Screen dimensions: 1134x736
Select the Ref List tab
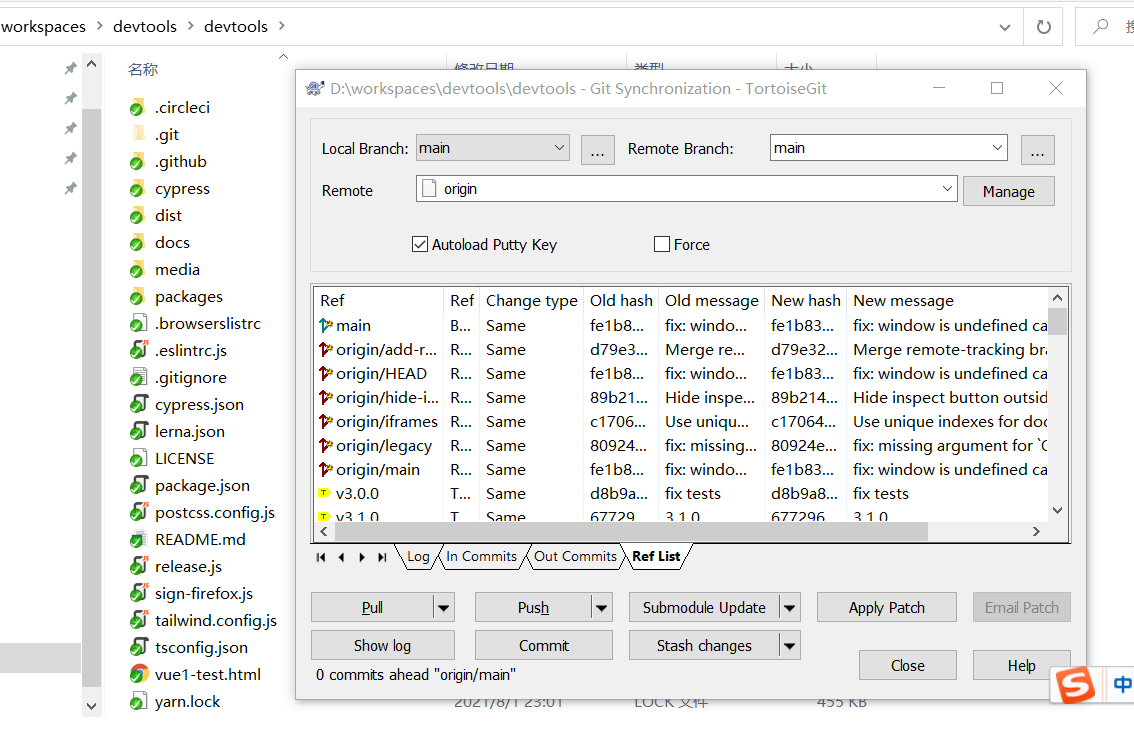(x=656, y=556)
